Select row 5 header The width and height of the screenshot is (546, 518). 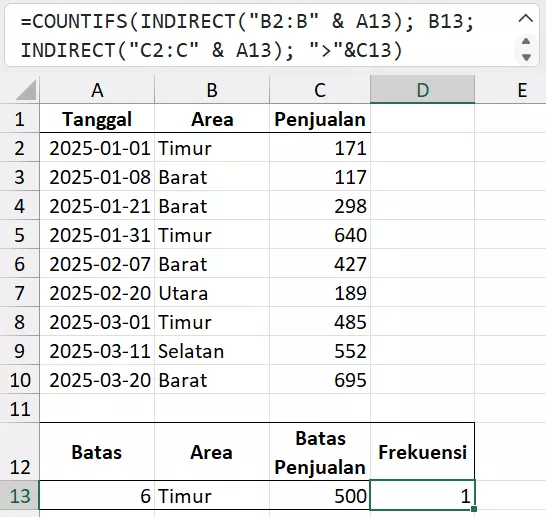click(x=20, y=235)
